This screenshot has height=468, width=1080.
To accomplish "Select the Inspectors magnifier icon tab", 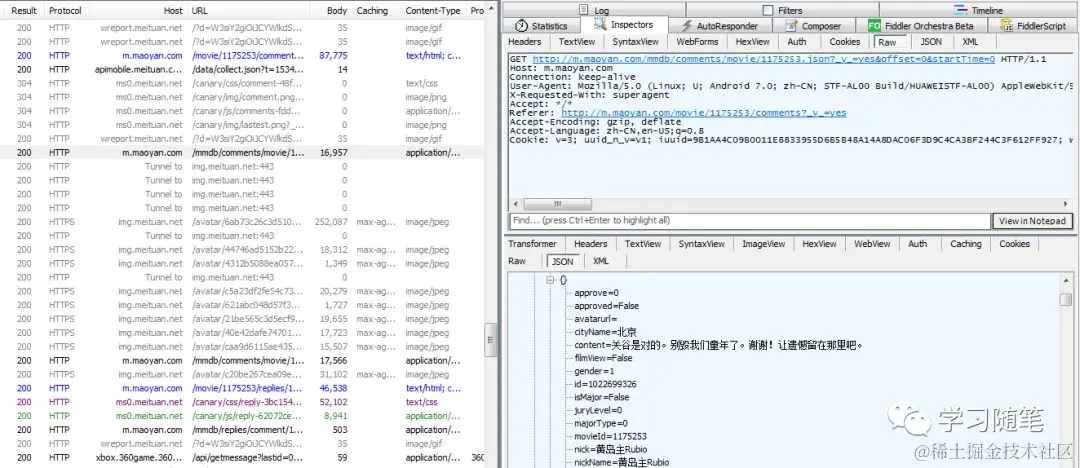I will pyautogui.click(x=599, y=26).
